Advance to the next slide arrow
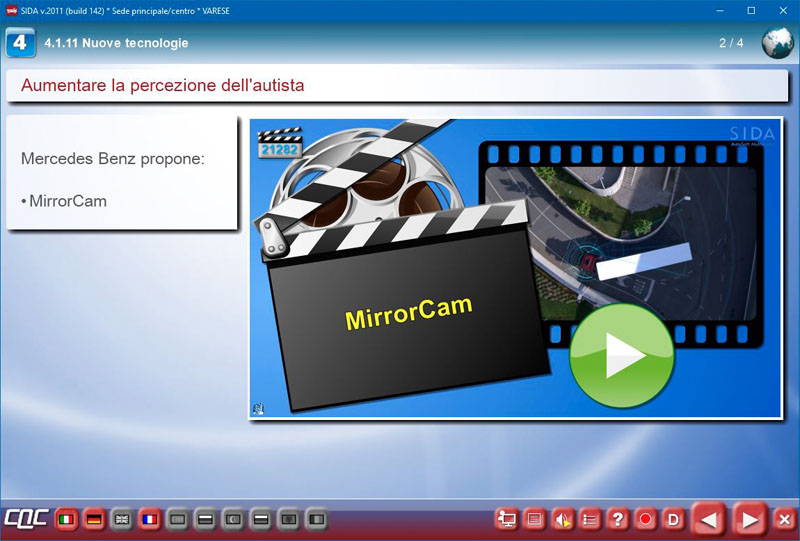Image resolution: width=800 pixels, height=541 pixels. (748, 519)
